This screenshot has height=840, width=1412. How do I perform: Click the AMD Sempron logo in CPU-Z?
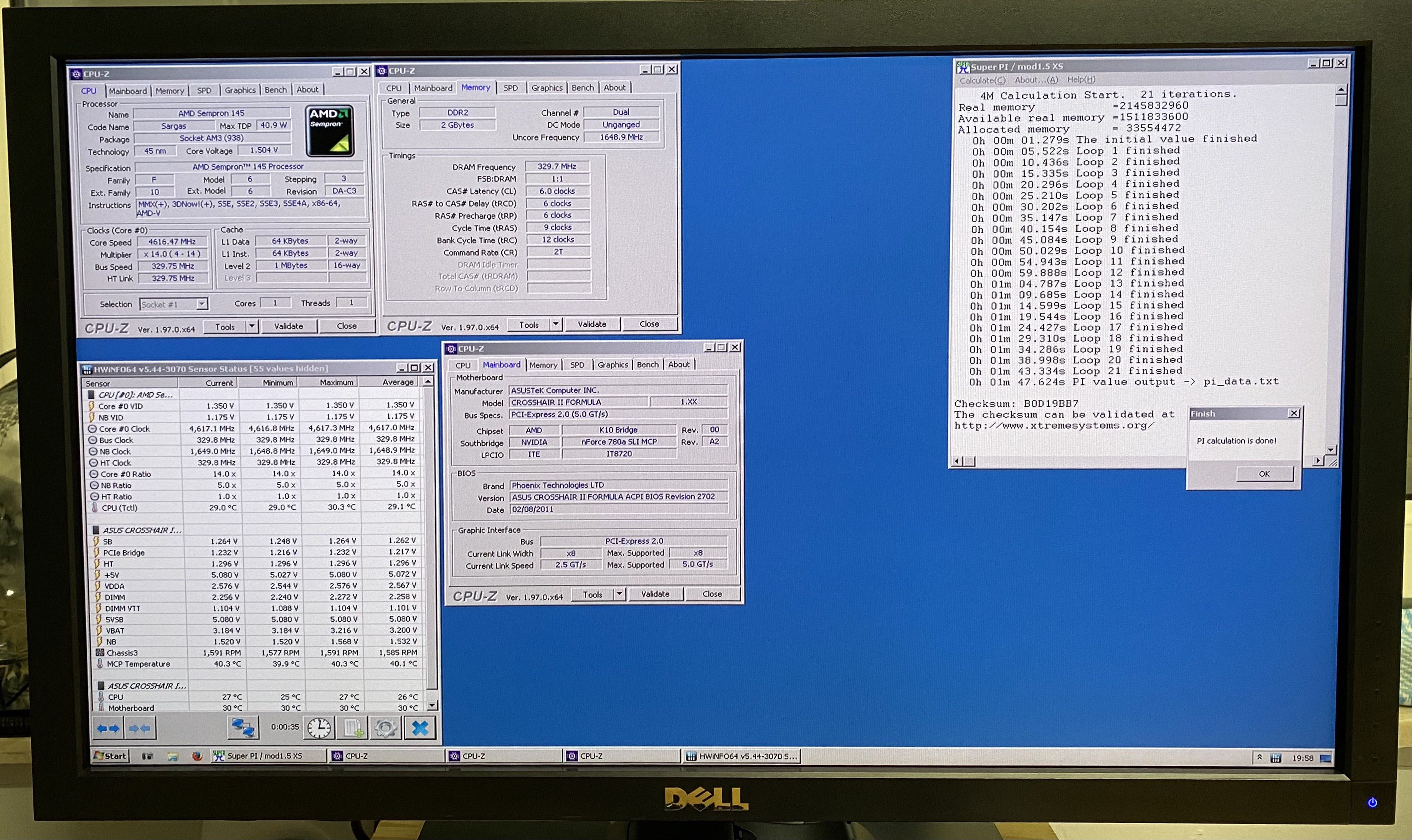click(x=330, y=130)
